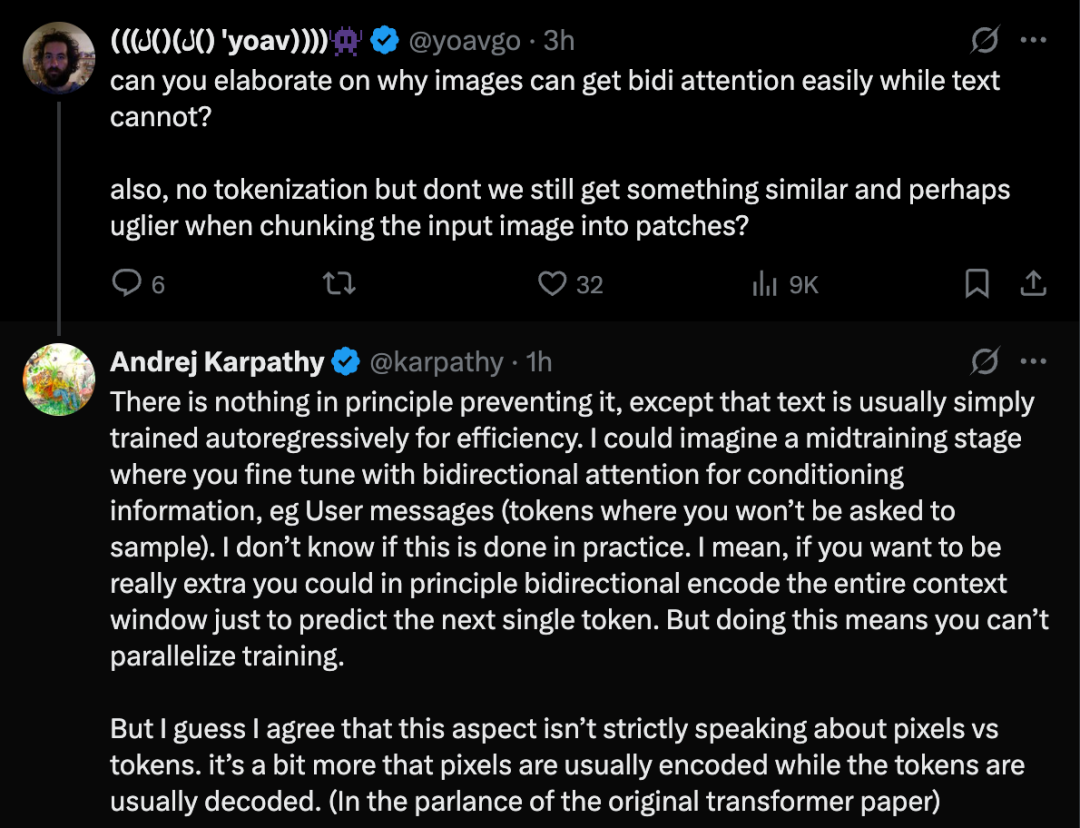Open more options menu on Karpathy's reply
This screenshot has width=1080, height=828.
pos(1033,361)
